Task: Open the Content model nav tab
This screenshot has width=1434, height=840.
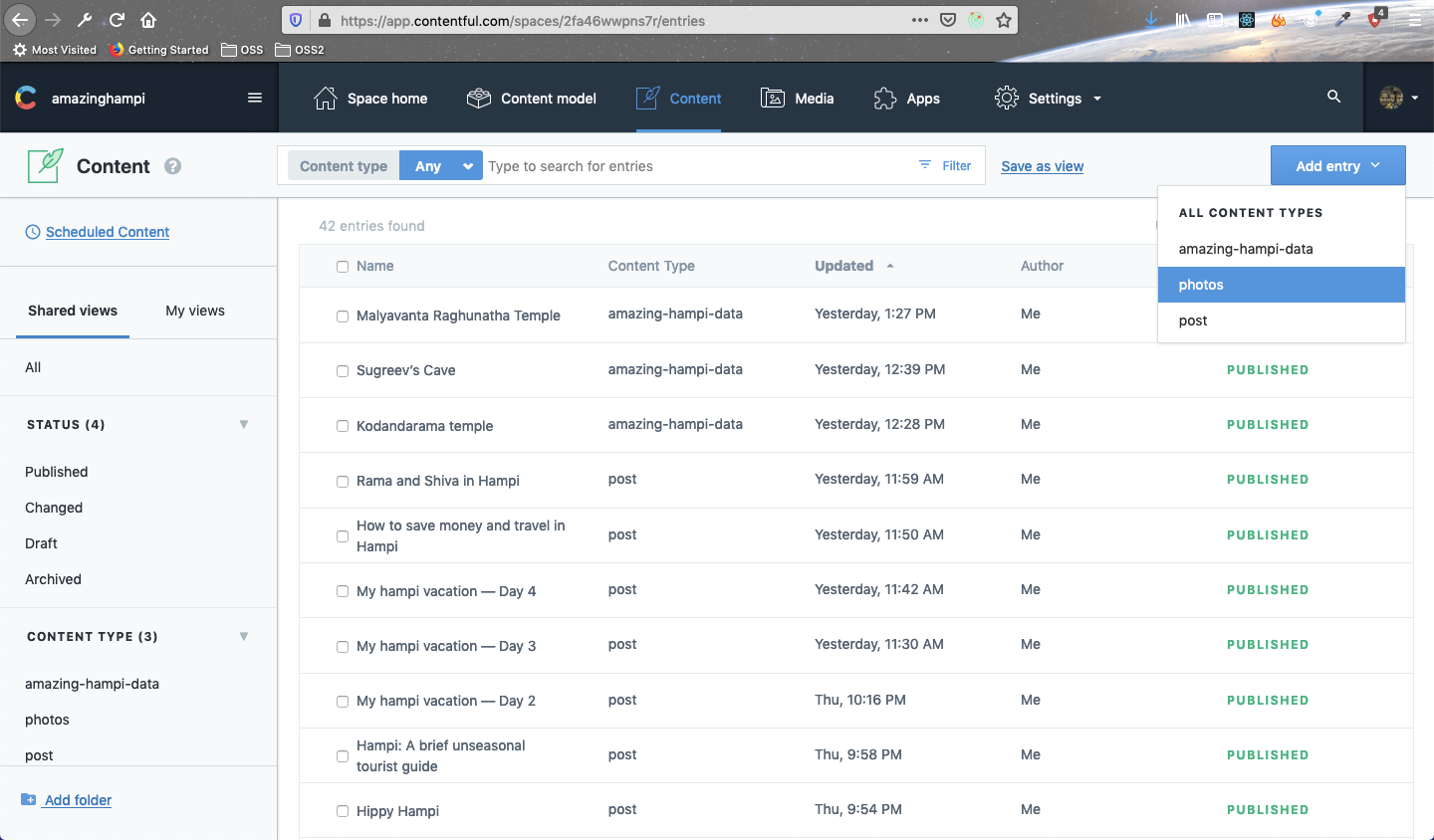Action: pyautogui.click(x=531, y=98)
